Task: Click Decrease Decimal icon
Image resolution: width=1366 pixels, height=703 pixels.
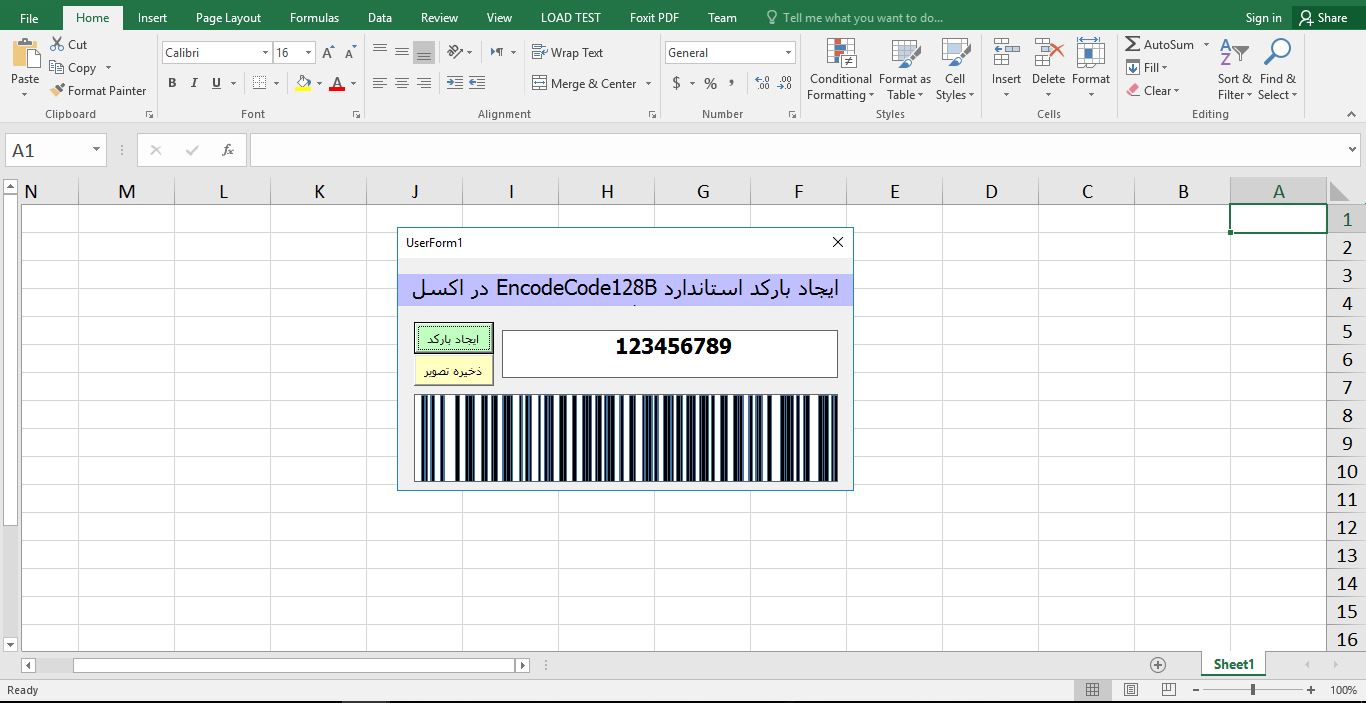Action: (784, 84)
